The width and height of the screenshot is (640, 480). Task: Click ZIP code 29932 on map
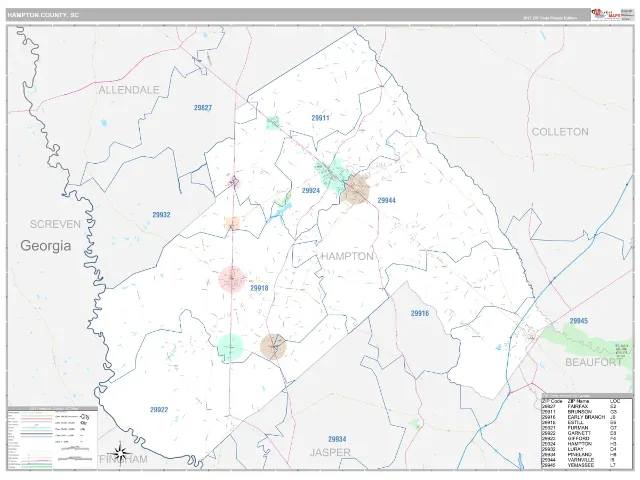[161, 215]
